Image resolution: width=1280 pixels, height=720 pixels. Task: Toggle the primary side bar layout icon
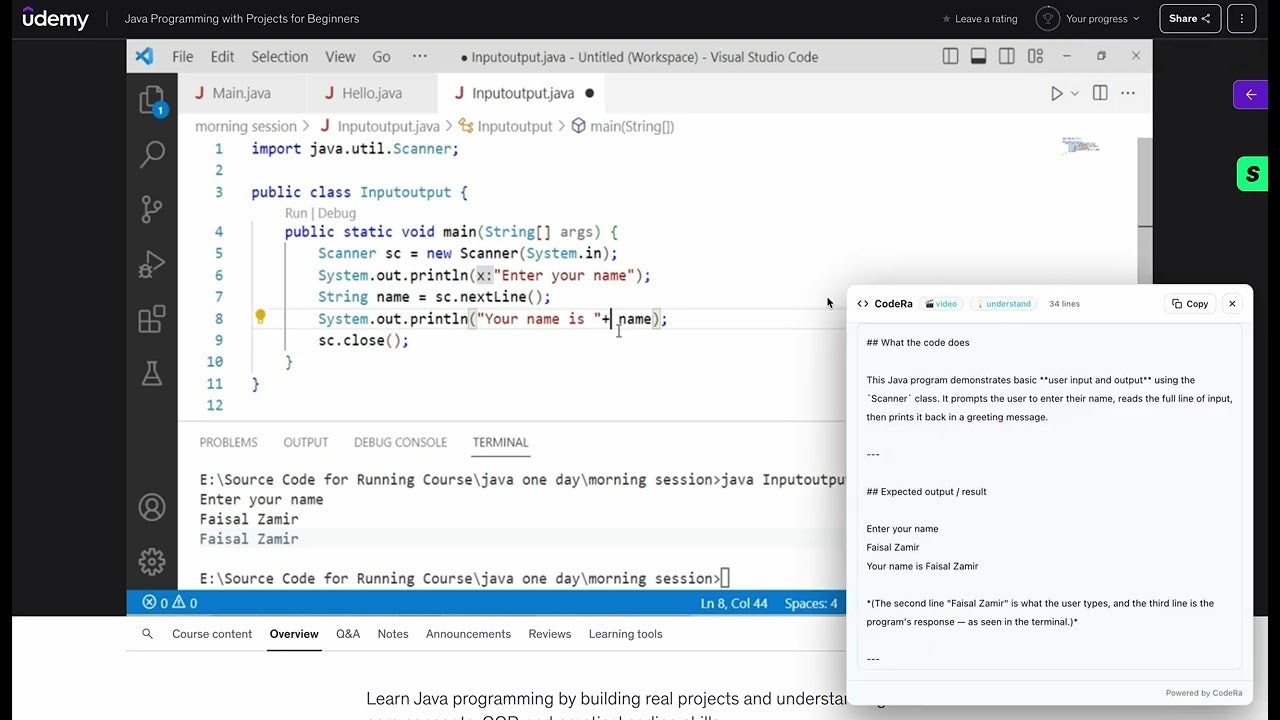pyautogui.click(x=951, y=57)
